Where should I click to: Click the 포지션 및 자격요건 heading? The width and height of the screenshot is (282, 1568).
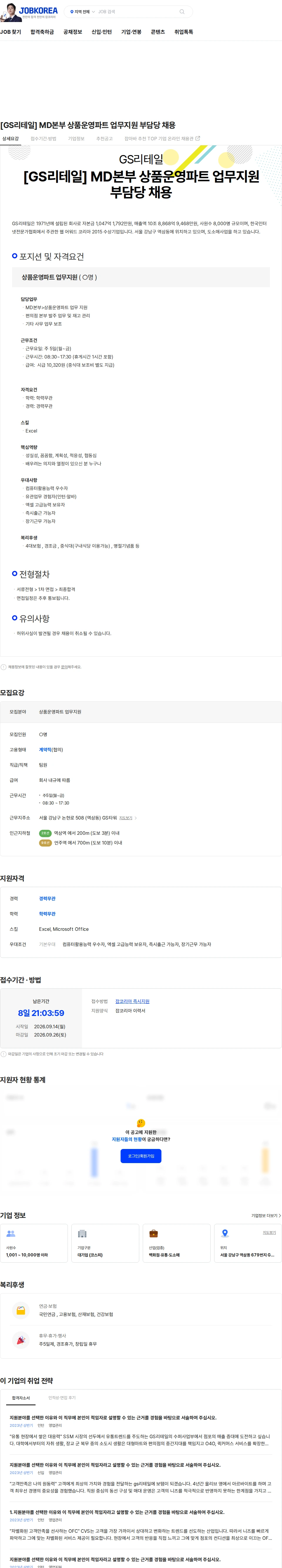click(52, 256)
